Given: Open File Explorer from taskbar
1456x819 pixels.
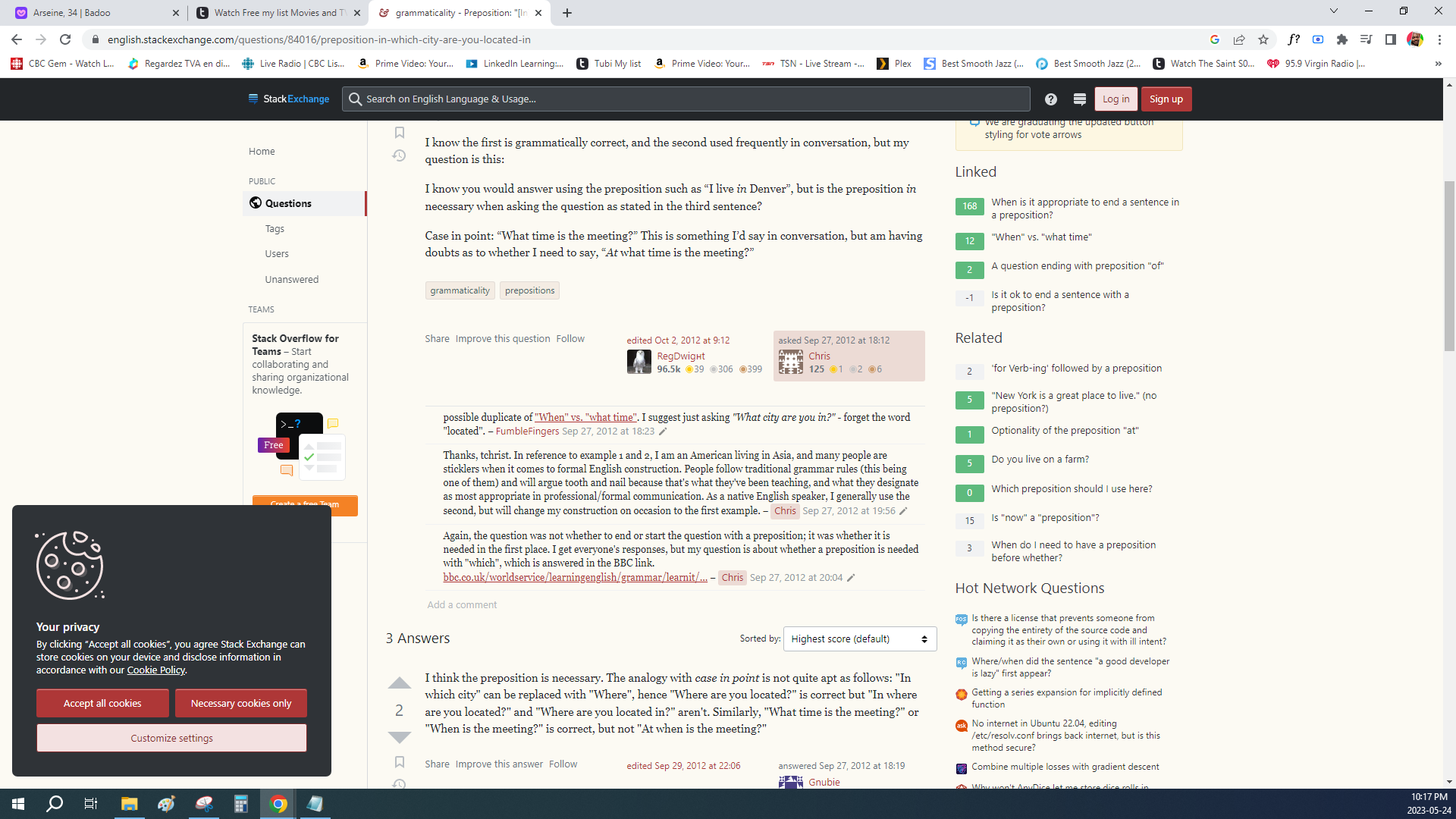Looking at the screenshot, I should (x=129, y=804).
